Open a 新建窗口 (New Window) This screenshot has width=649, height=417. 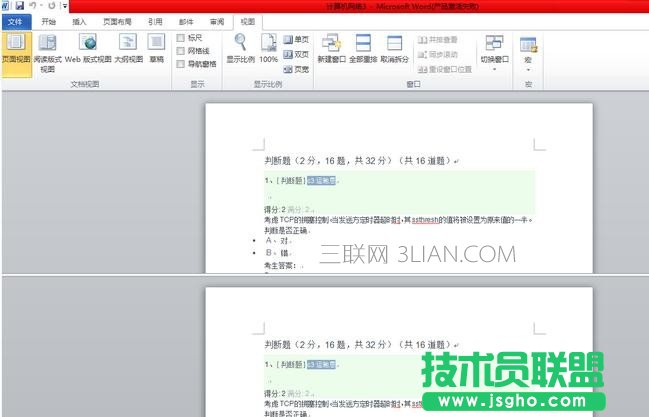pos(332,49)
